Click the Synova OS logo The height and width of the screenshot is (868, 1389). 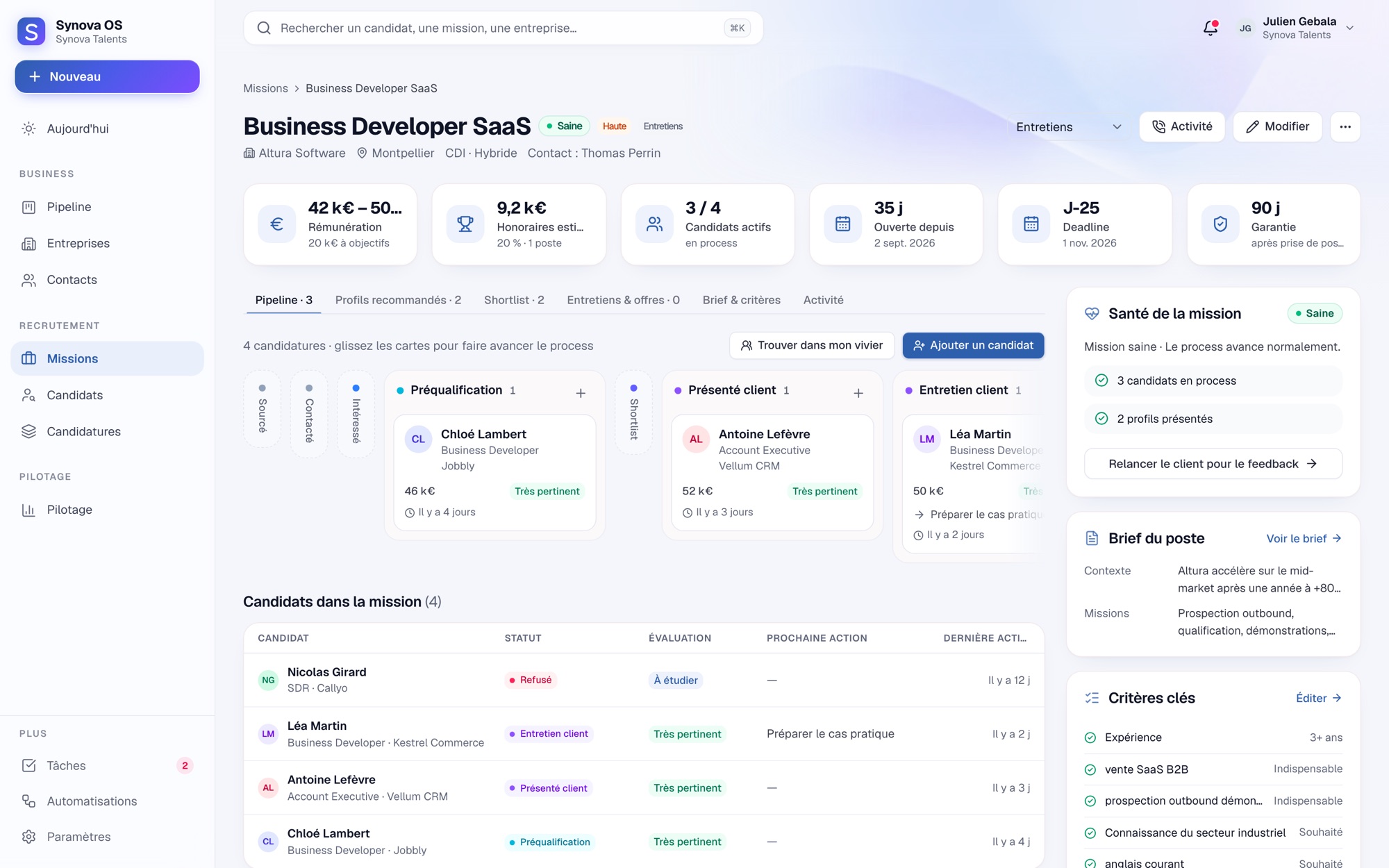31,31
